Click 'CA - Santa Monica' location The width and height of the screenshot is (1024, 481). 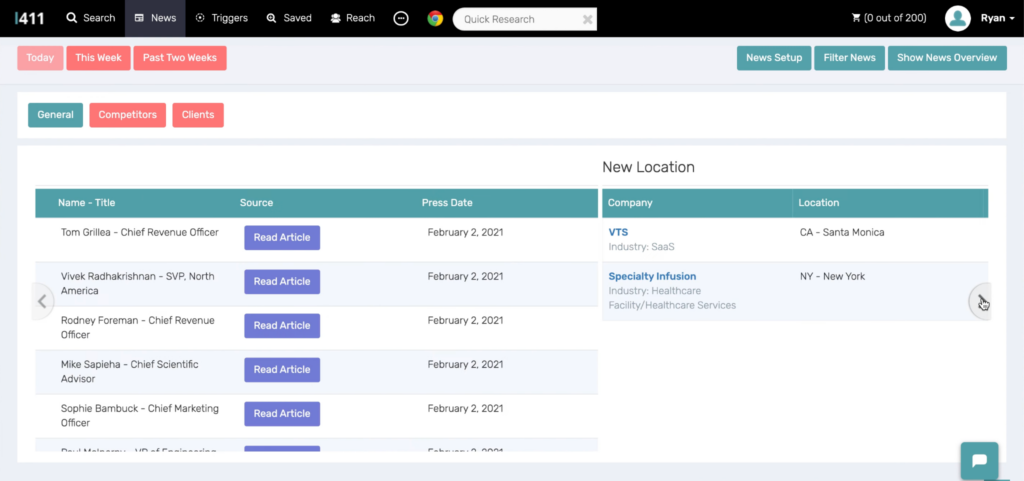pos(842,232)
